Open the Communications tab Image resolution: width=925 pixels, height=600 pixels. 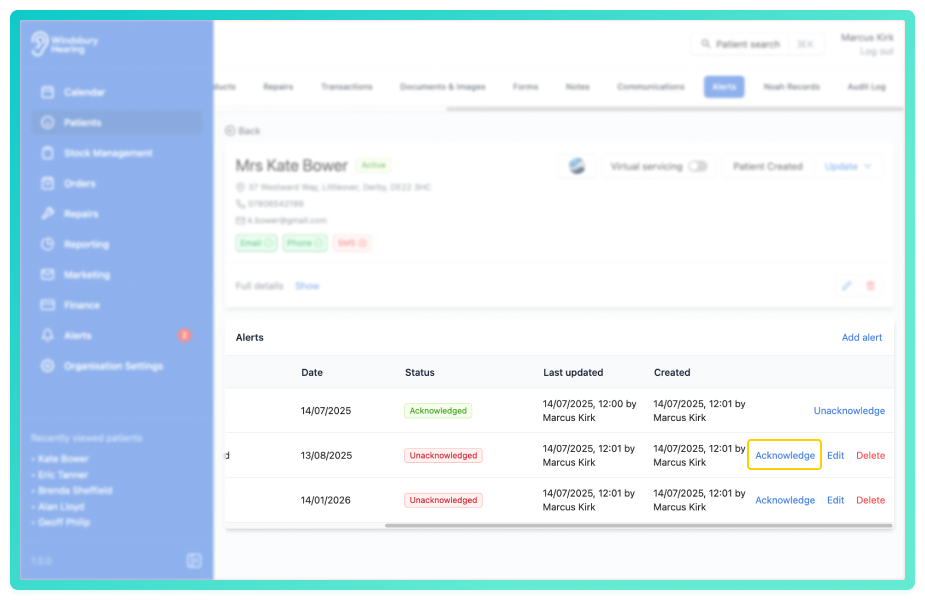(651, 87)
